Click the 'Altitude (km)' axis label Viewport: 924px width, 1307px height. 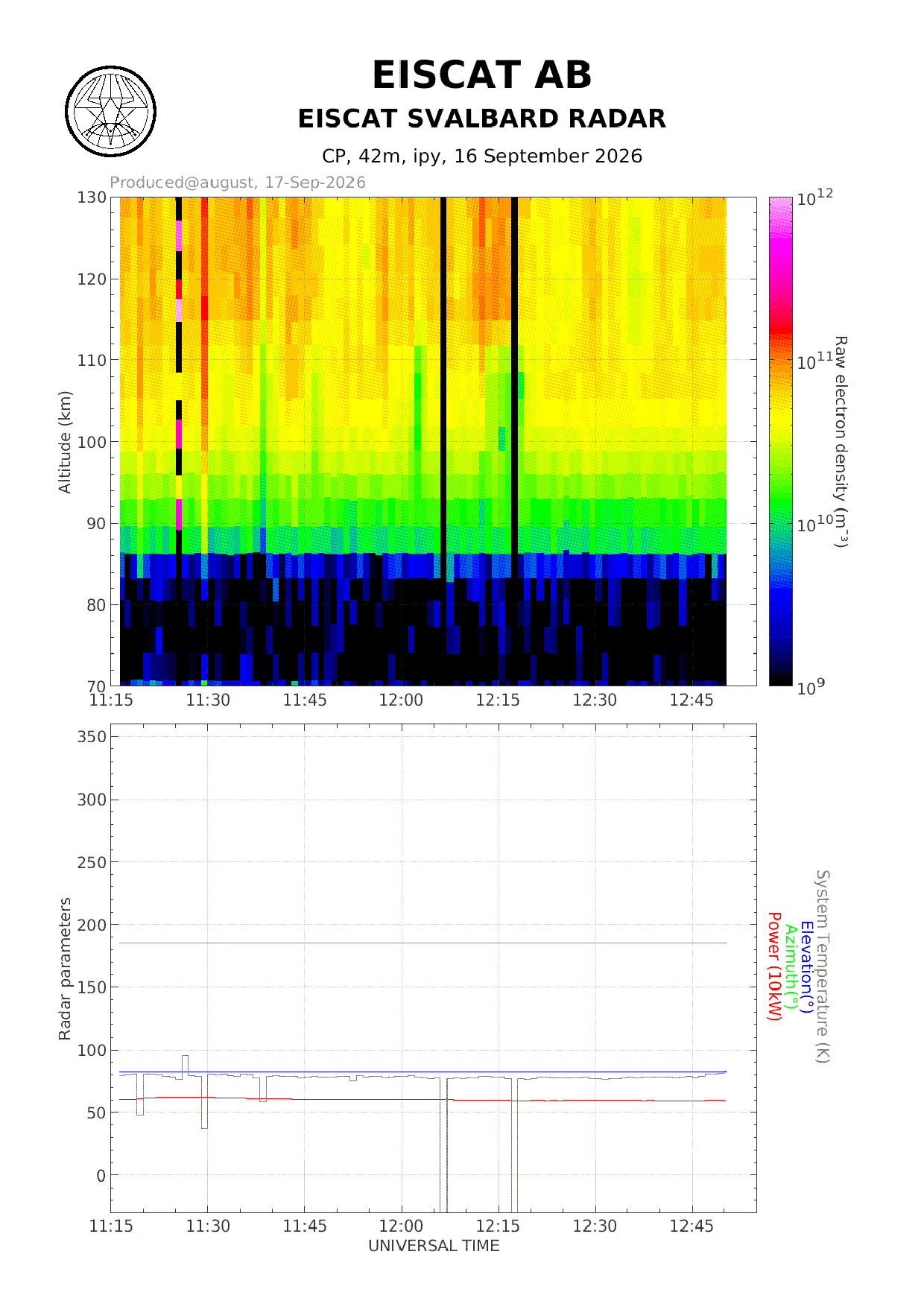click(x=65, y=442)
